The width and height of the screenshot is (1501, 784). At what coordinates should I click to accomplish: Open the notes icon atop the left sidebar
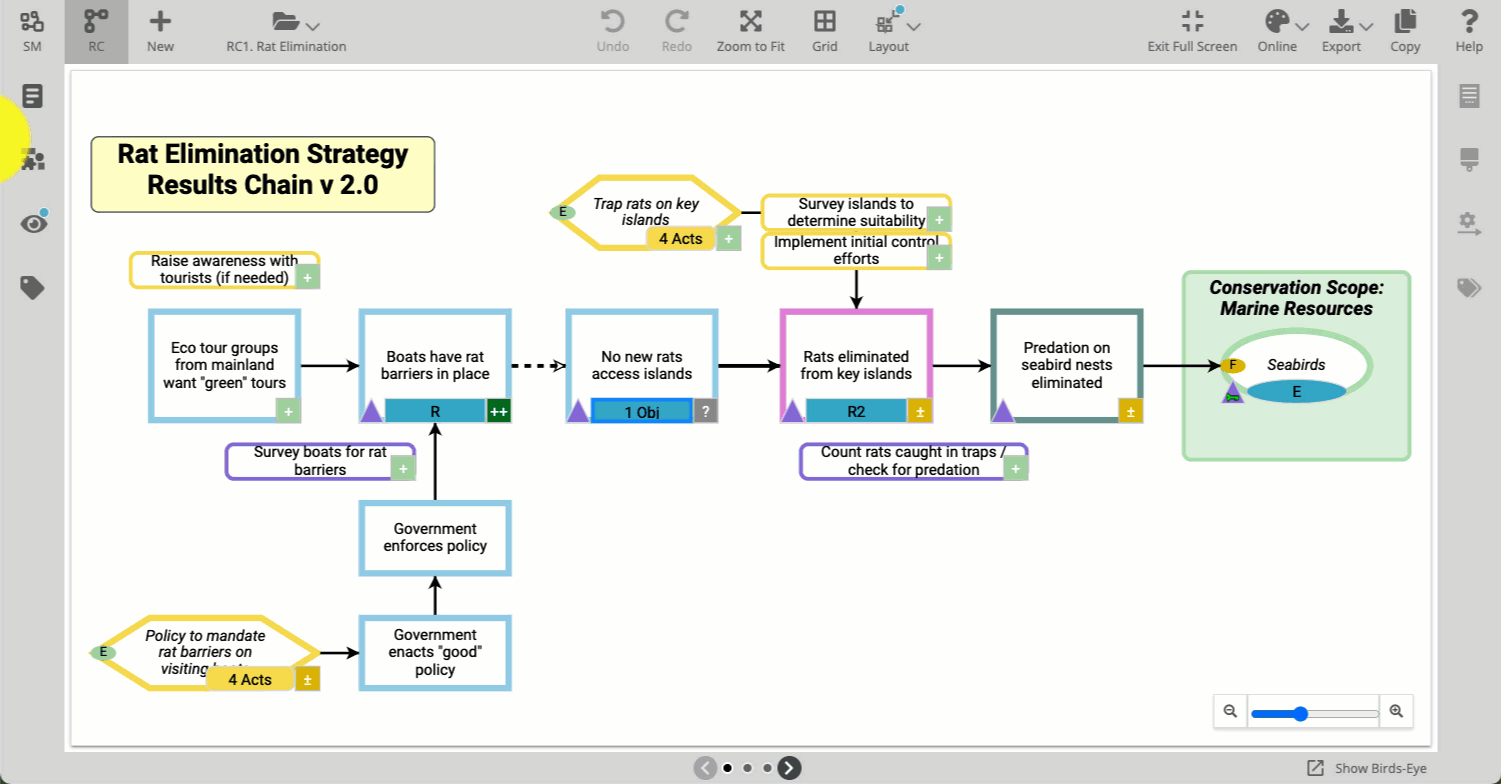tap(33, 96)
